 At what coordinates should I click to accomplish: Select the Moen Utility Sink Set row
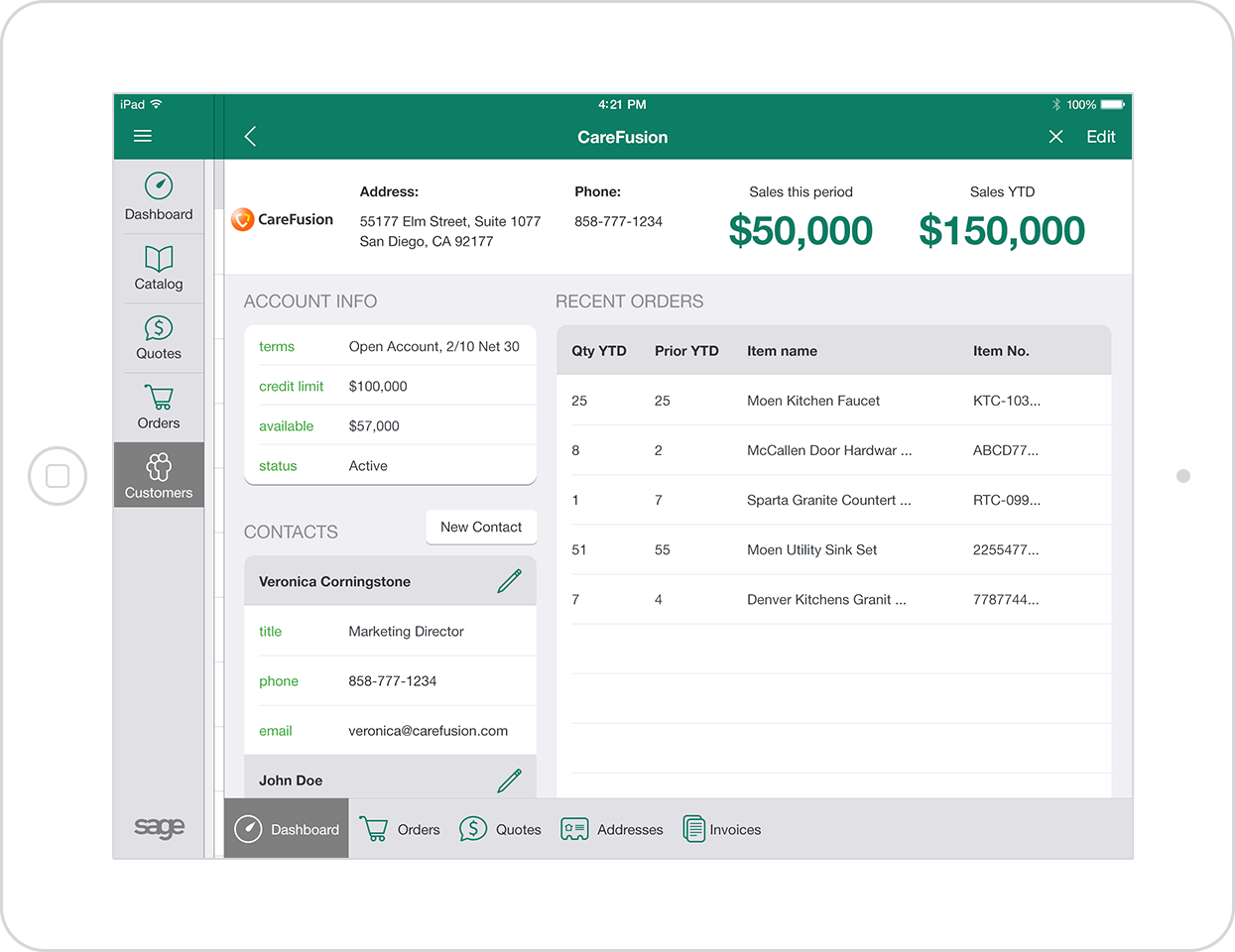click(x=834, y=549)
